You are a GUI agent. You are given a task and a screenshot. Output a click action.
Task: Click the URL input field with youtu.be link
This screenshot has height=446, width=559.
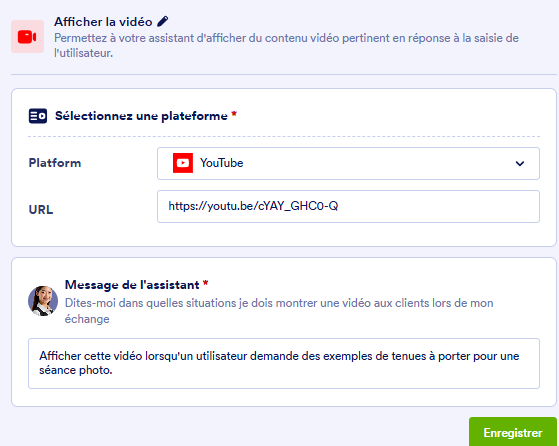(x=348, y=206)
